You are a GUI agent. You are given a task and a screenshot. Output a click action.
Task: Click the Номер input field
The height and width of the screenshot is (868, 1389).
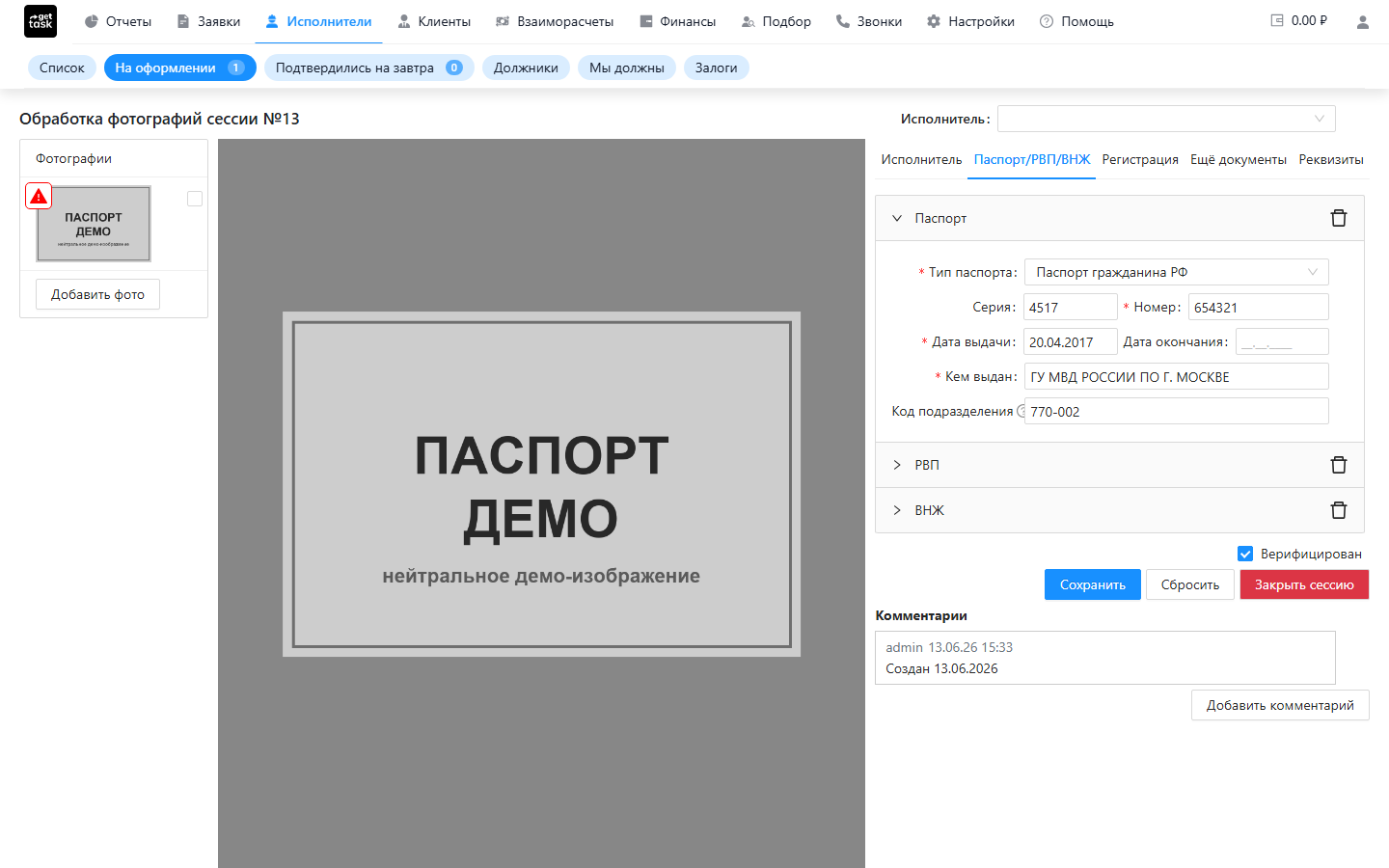point(1258,307)
